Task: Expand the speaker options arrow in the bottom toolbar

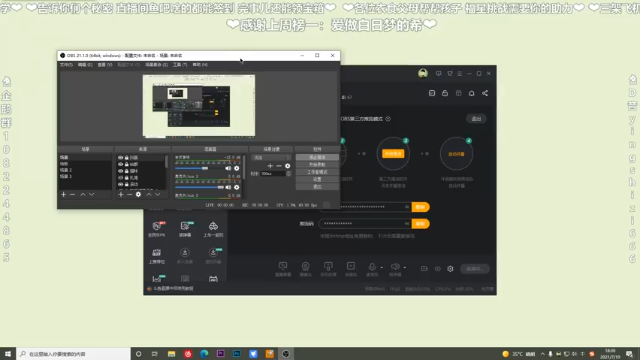Action: (404, 268)
